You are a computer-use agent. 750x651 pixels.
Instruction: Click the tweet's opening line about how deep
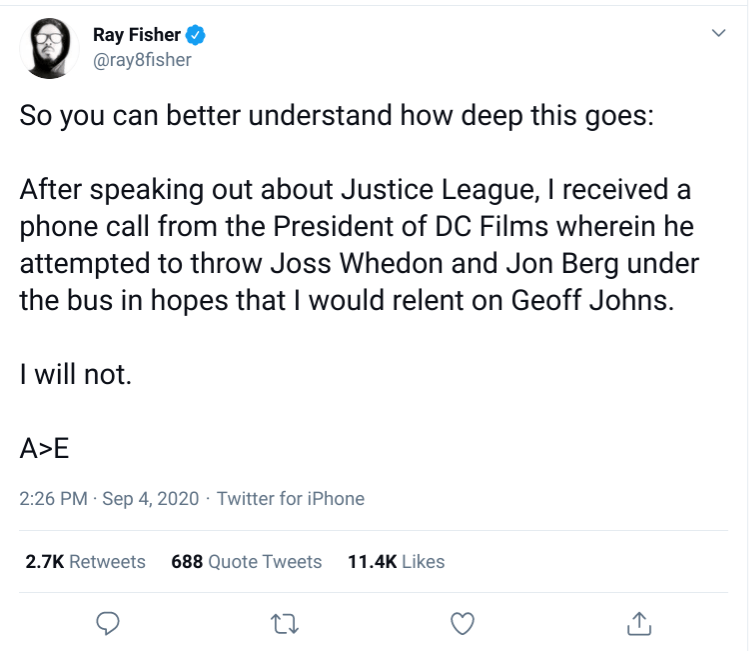(336, 115)
